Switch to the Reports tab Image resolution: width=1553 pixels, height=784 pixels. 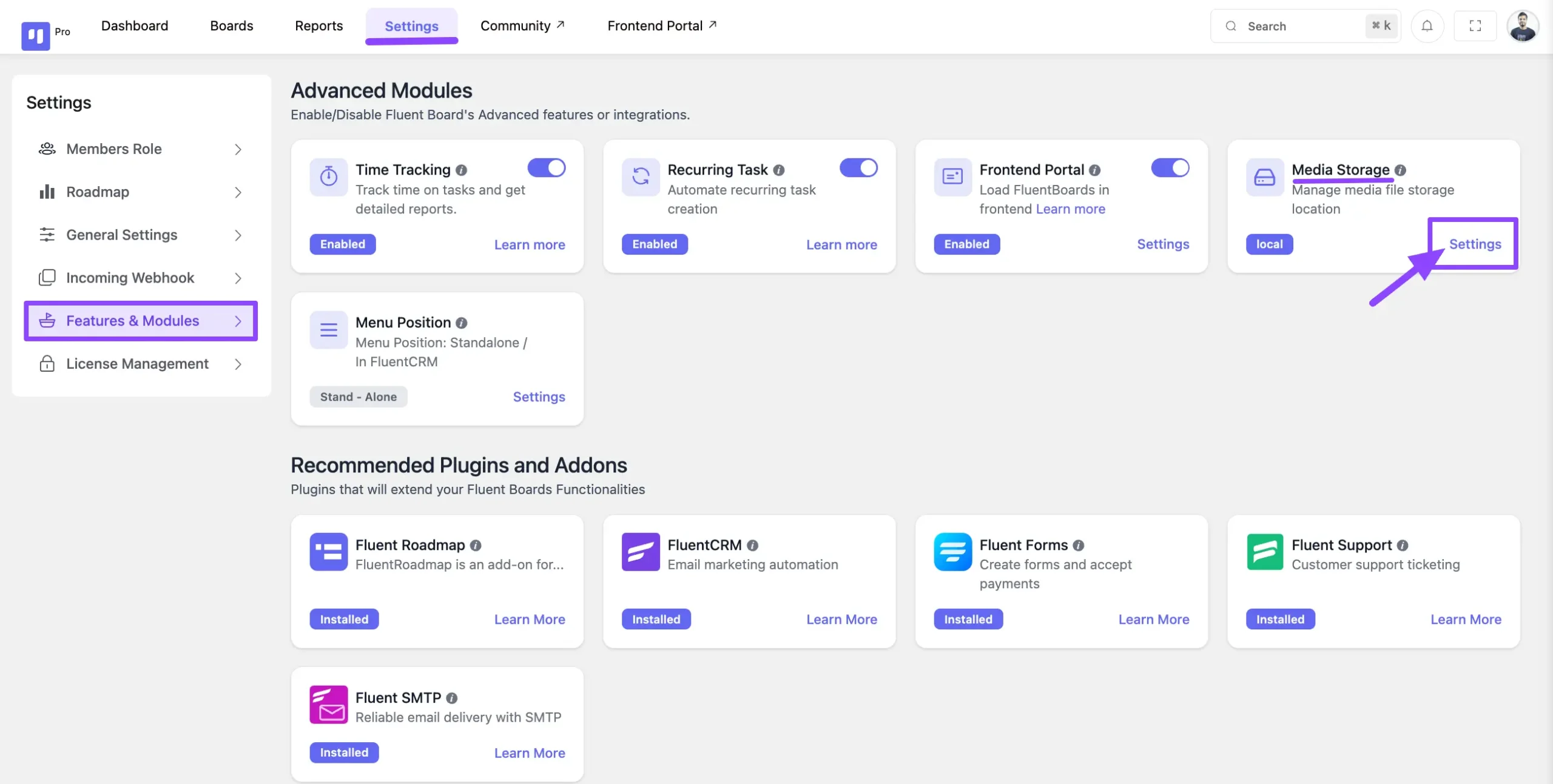318,25
